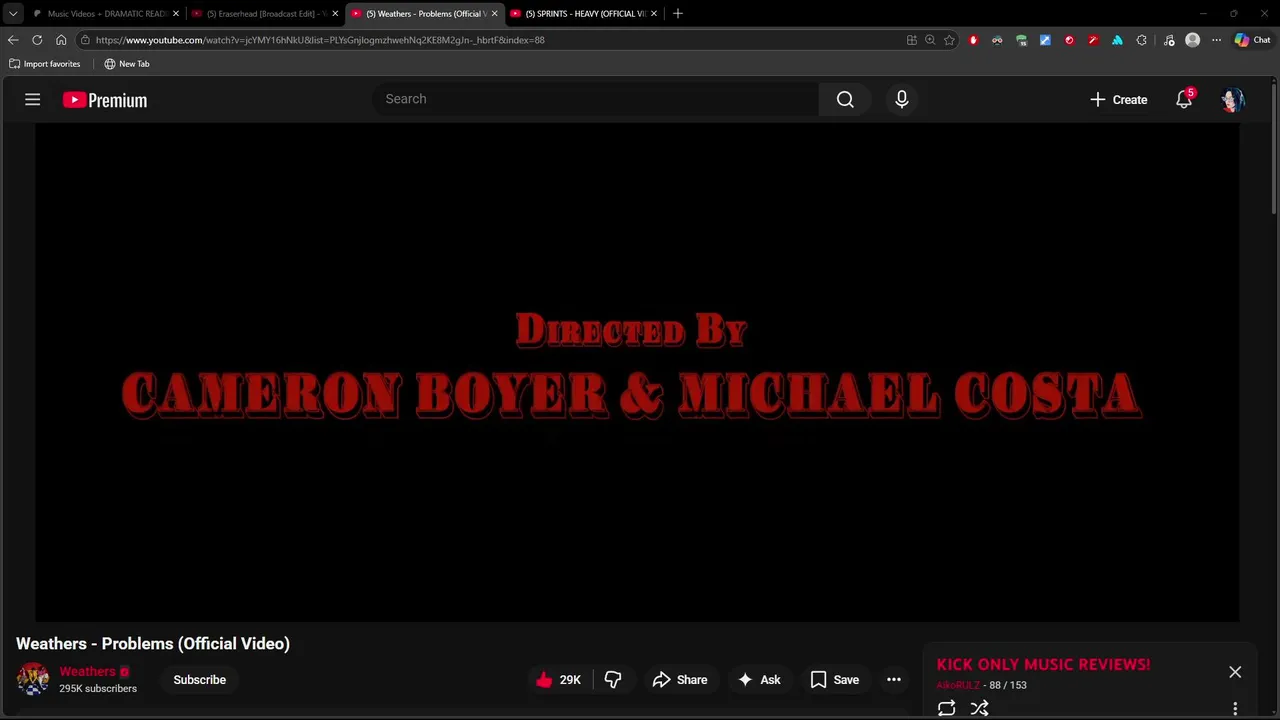Save video to a playlist

[x=835, y=680]
